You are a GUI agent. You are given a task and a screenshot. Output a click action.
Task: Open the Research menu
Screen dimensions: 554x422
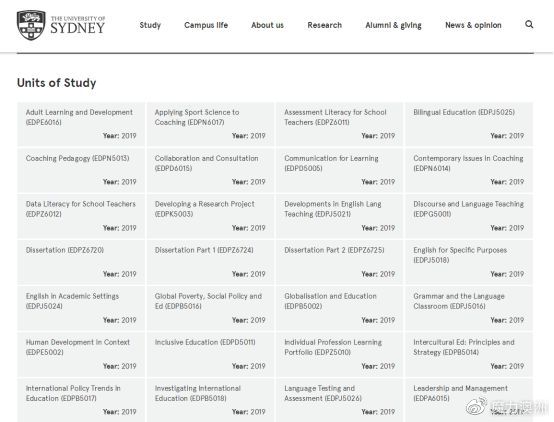point(325,25)
